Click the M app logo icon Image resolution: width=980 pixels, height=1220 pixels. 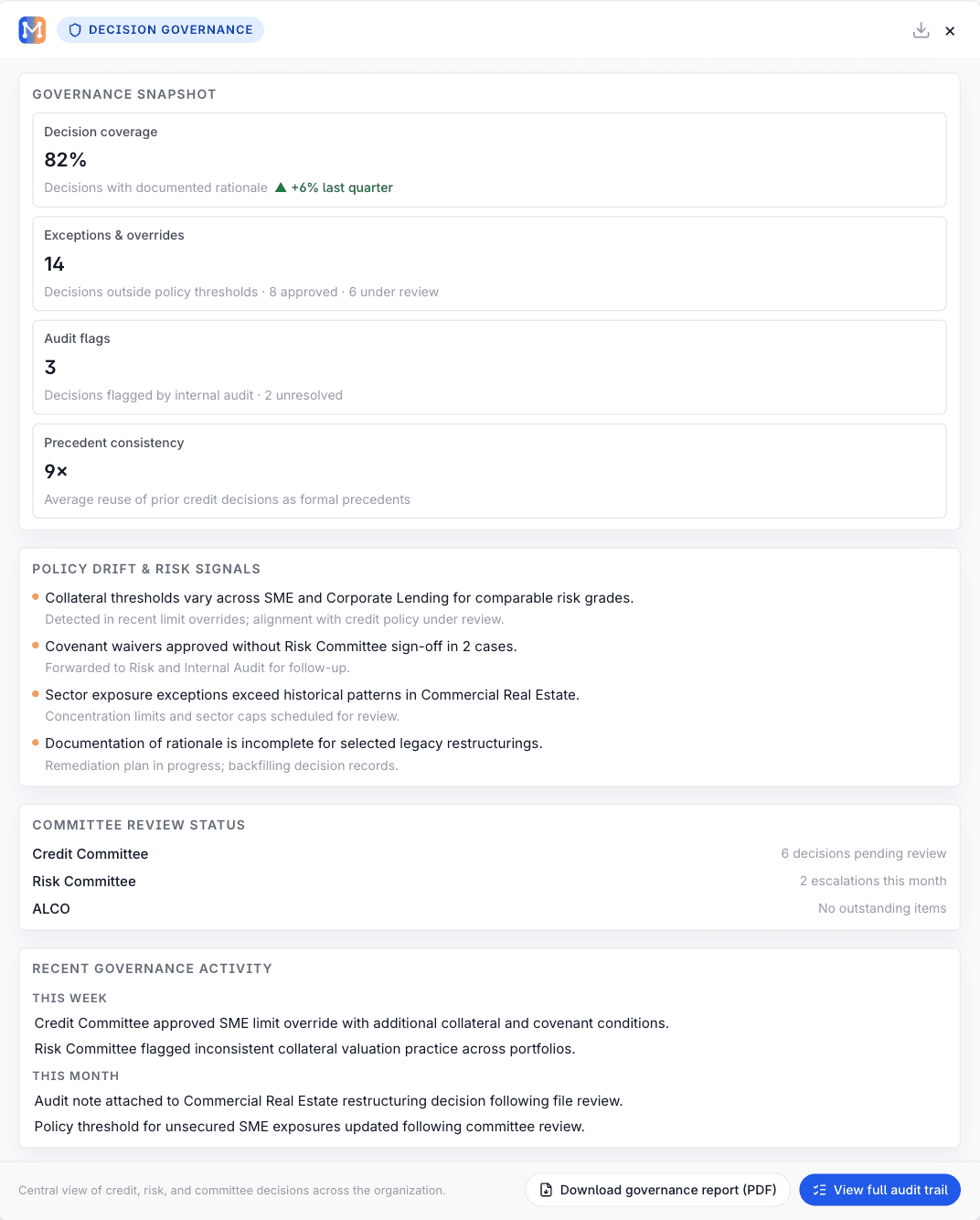point(31,29)
